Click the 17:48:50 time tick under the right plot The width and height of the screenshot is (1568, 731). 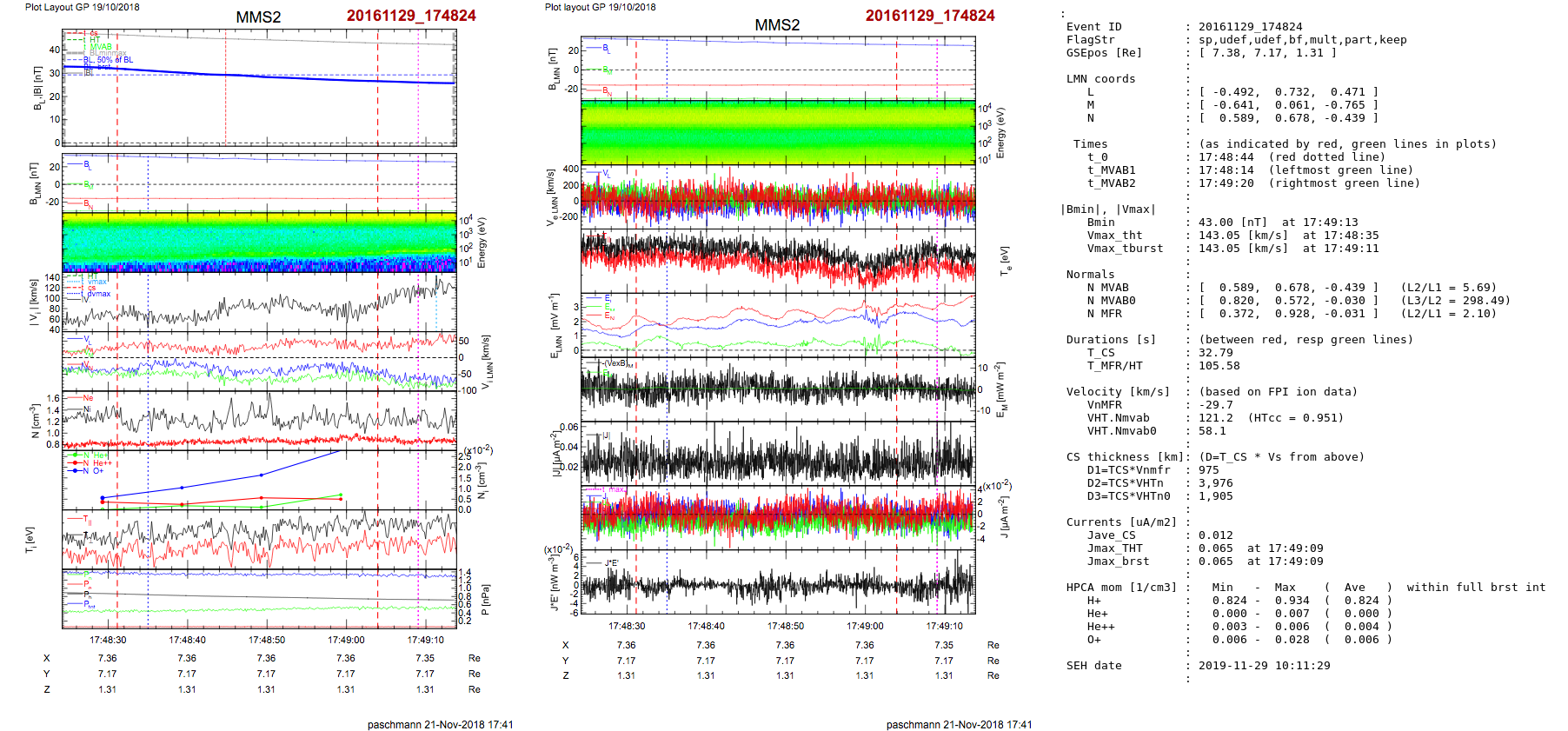coord(785,626)
